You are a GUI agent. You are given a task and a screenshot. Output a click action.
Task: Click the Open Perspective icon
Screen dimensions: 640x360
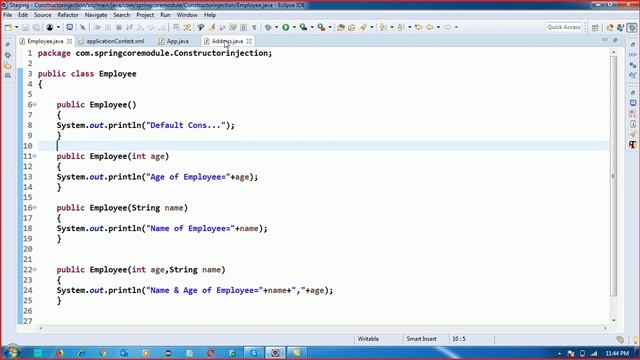595,27
